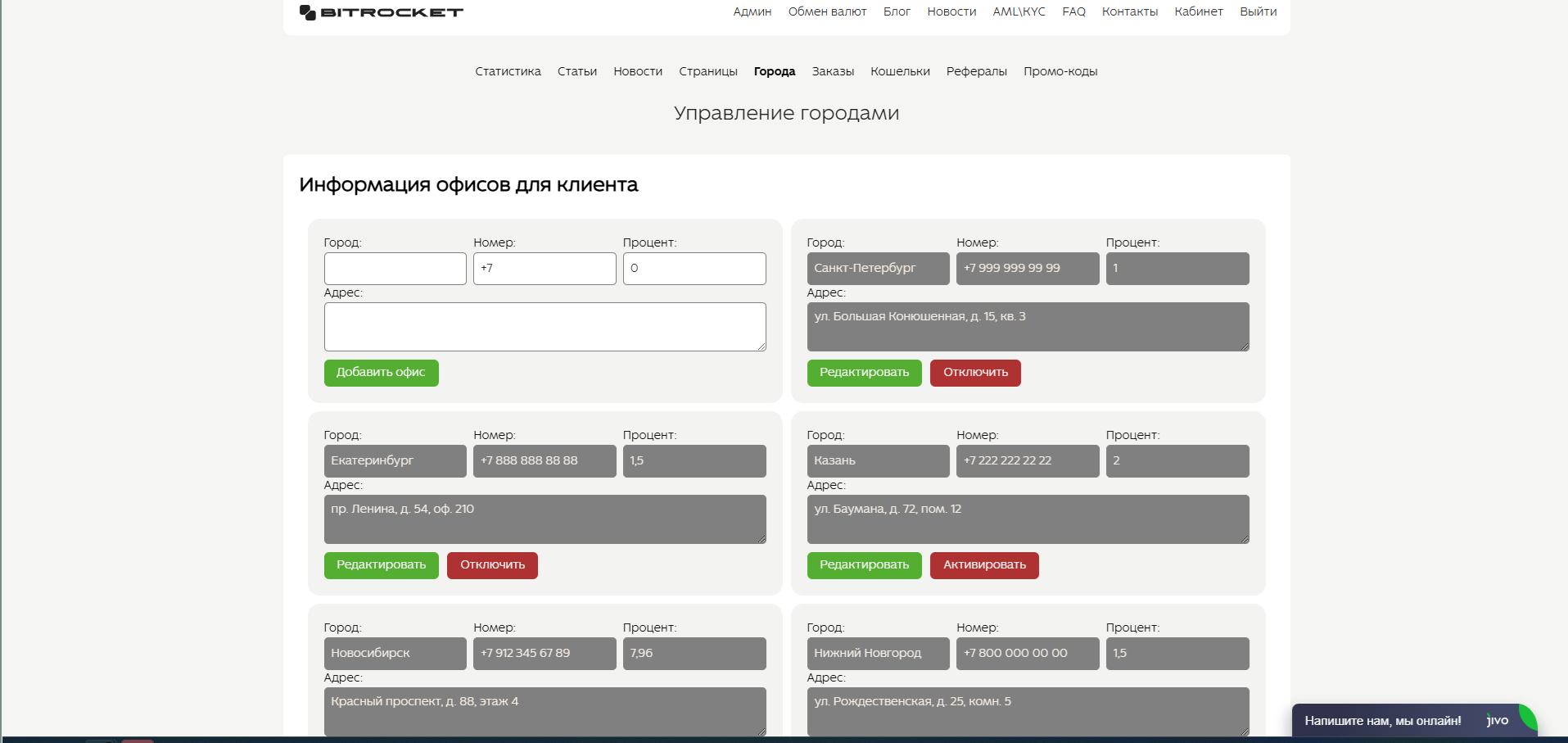Click Редактировать for the Екатеринбург office
The image size is (1568, 743).
[x=382, y=565]
